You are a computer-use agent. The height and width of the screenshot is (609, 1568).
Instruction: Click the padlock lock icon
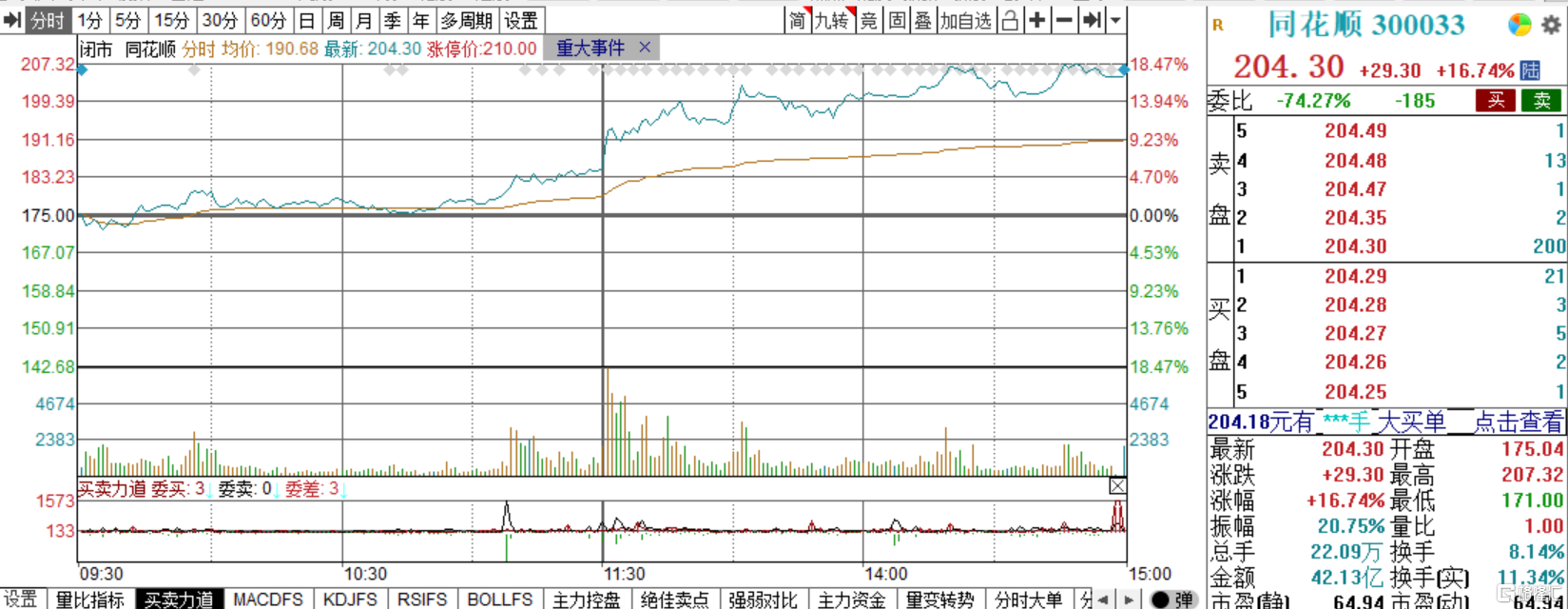(x=1010, y=20)
